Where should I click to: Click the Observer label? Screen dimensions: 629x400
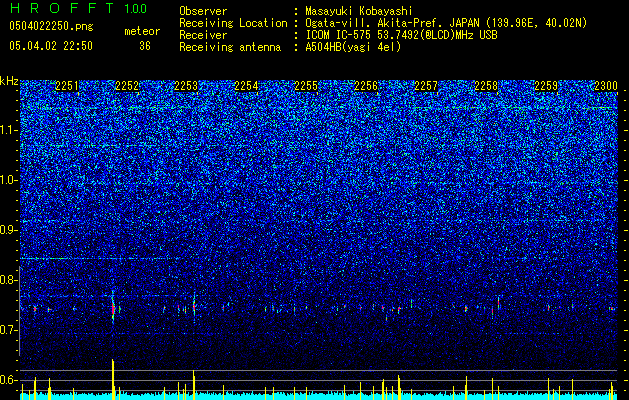[203, 11]
